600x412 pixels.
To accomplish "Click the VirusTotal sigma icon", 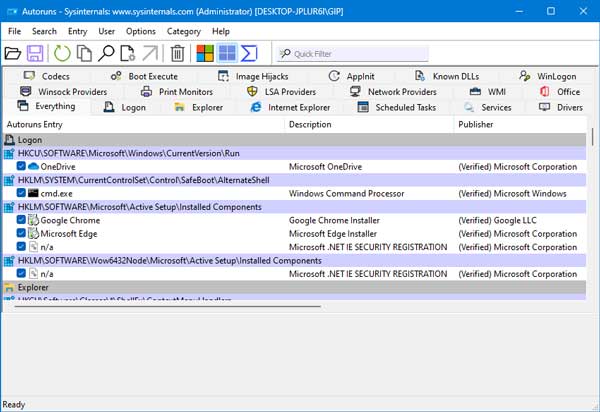I will click(x=249, y=53).
